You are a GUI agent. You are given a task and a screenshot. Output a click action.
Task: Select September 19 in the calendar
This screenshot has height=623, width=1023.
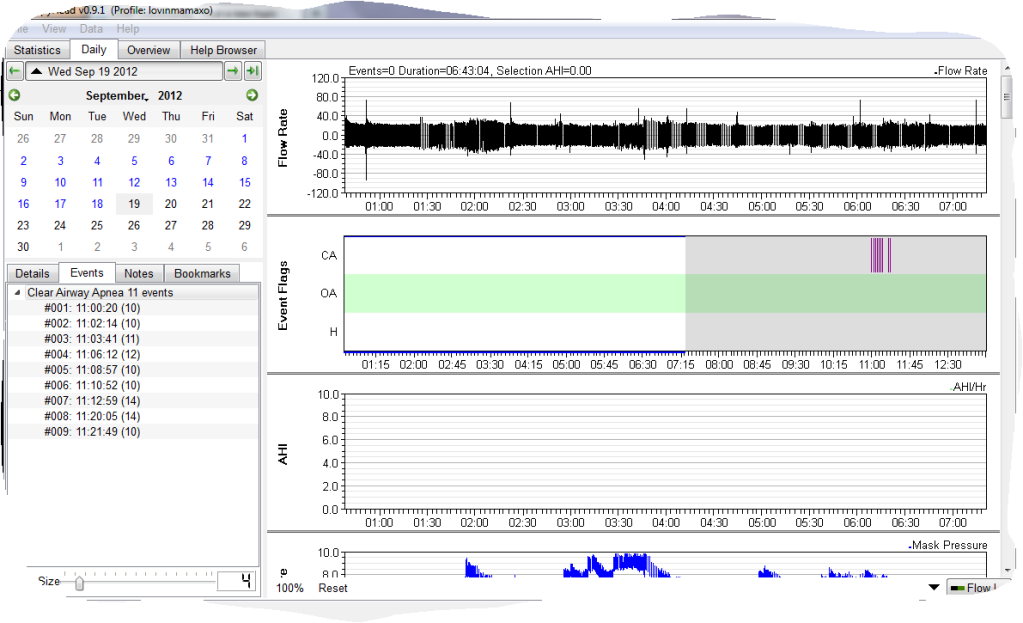pos(134,204)
